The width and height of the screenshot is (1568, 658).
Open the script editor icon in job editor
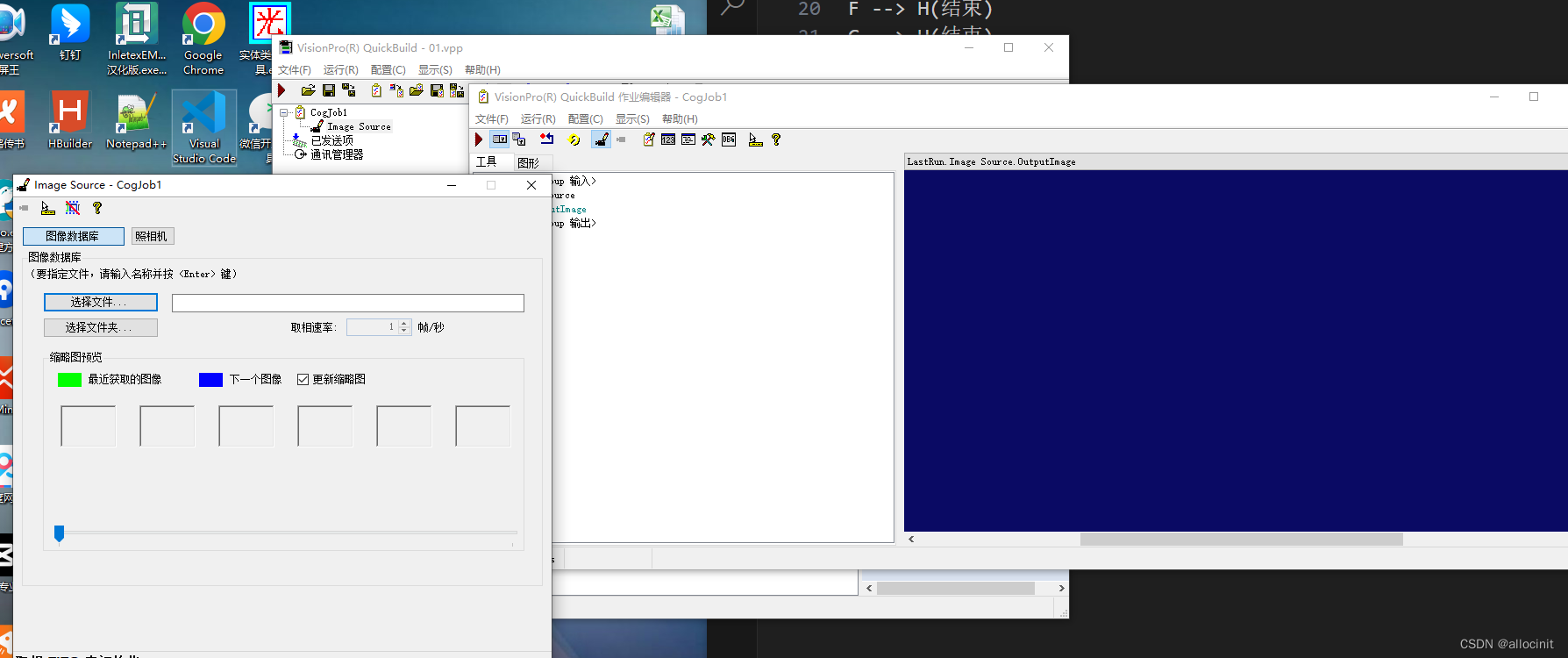[x=688, y=139]
